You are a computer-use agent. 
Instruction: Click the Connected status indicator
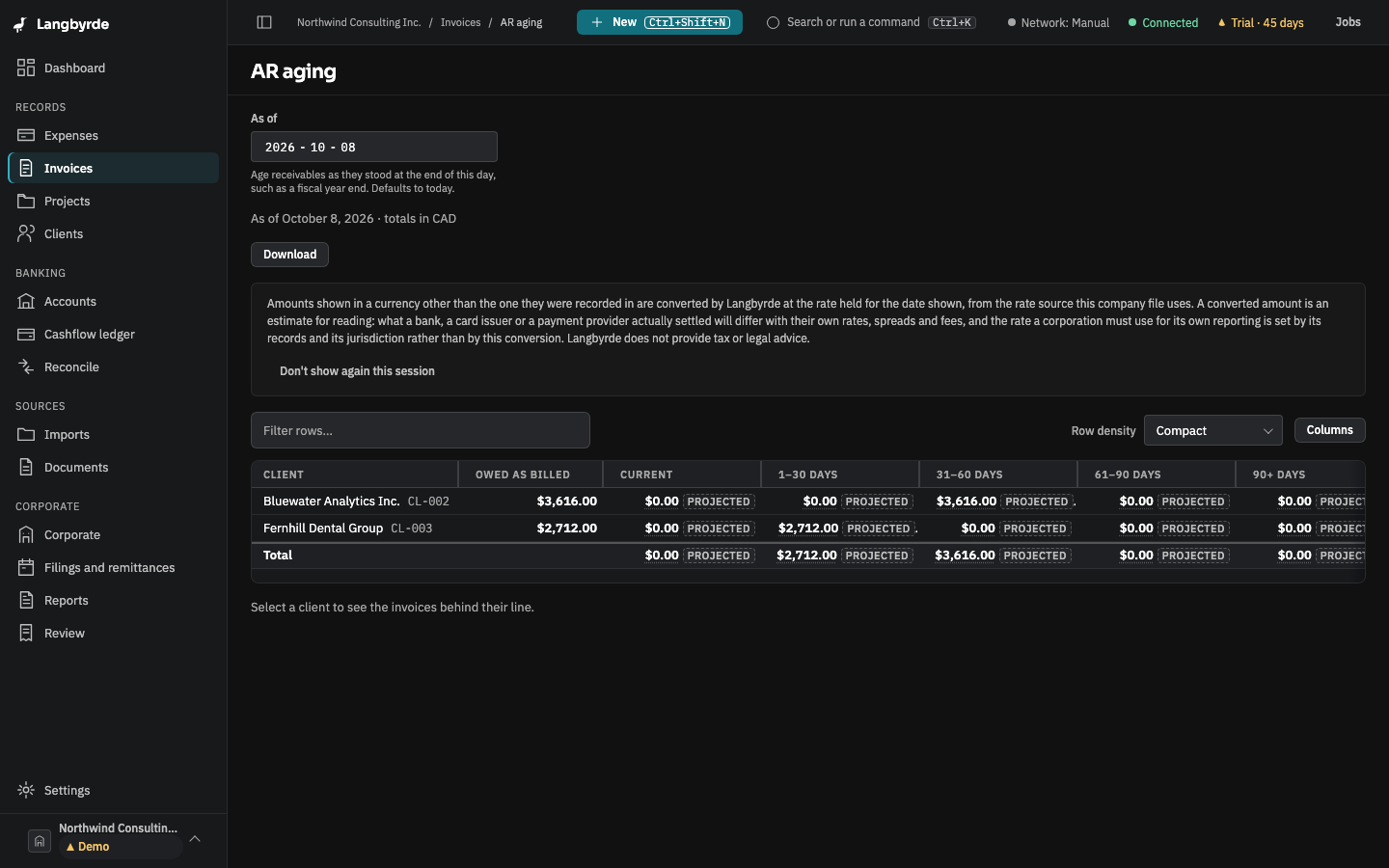[1163, 22]
